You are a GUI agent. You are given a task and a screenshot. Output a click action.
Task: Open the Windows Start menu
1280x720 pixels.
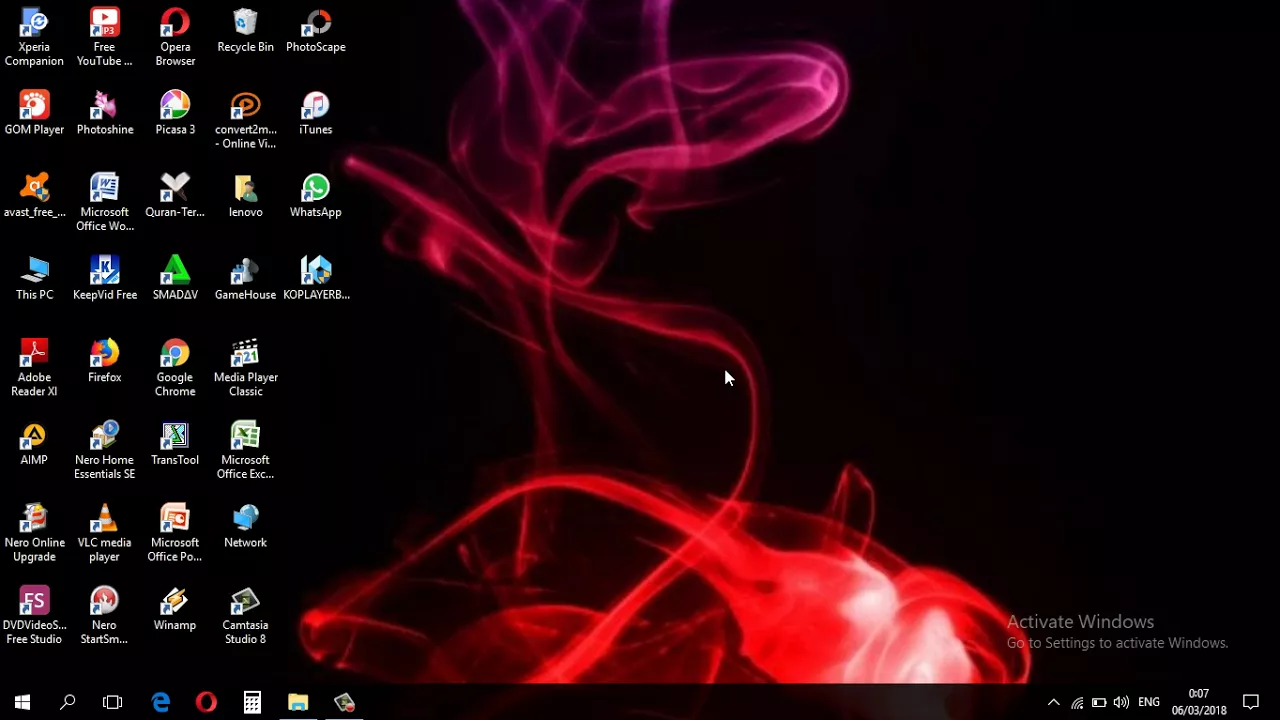pos(22,702)
